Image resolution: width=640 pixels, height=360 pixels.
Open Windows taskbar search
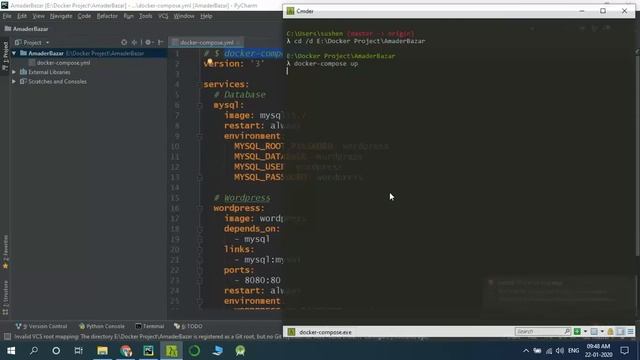(34, 351)
